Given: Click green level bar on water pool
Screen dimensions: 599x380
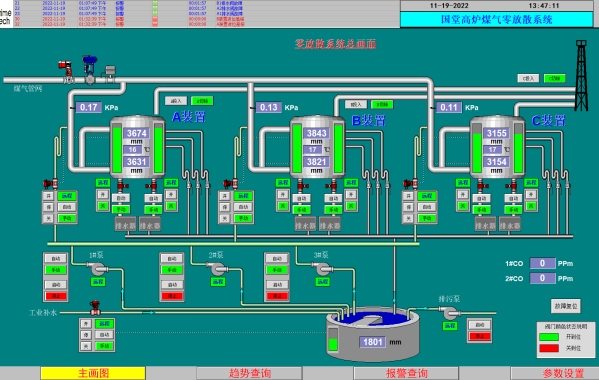Looking at the screenshot, I should [333, 340].
